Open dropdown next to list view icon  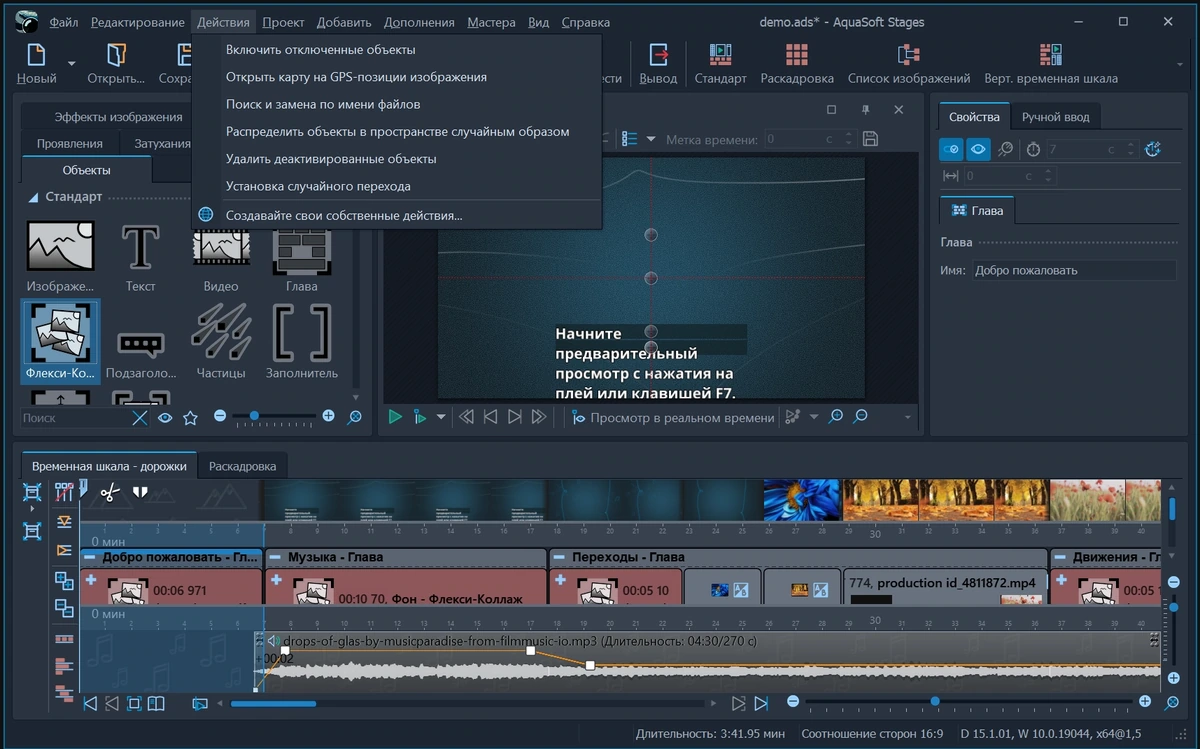[651, 139]
